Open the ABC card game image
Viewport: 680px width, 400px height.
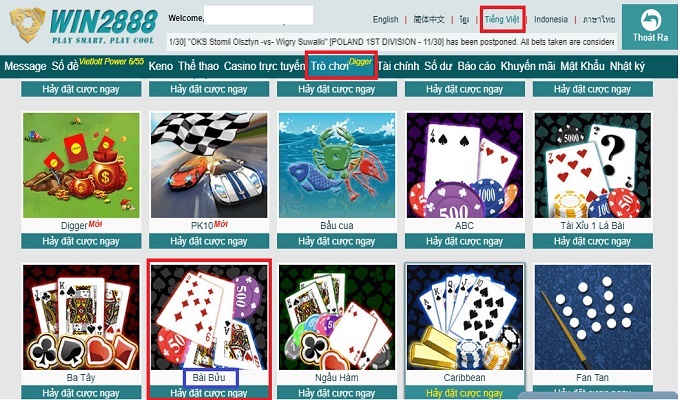pyautogui.click(x=465, y=165)
